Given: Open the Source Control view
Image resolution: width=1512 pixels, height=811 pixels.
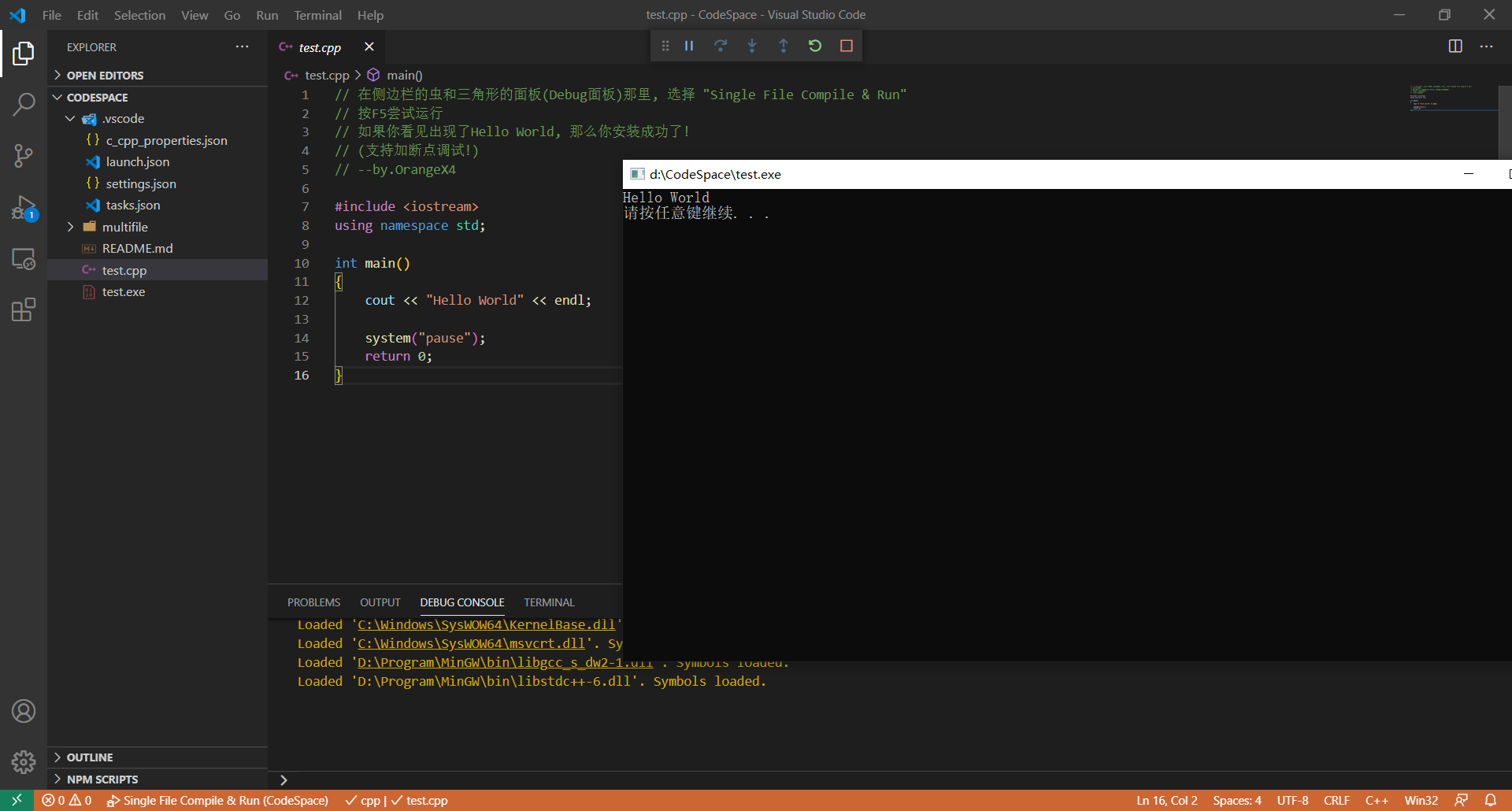Looking at the screenshot, I should click(x=24, y=156).
